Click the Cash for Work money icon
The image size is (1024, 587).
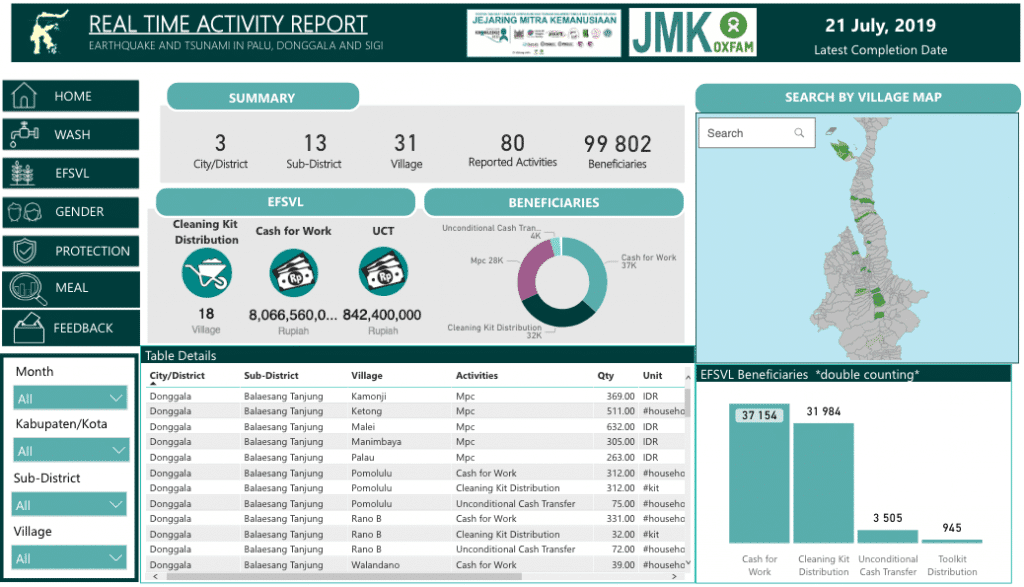(x=294, y=273)
